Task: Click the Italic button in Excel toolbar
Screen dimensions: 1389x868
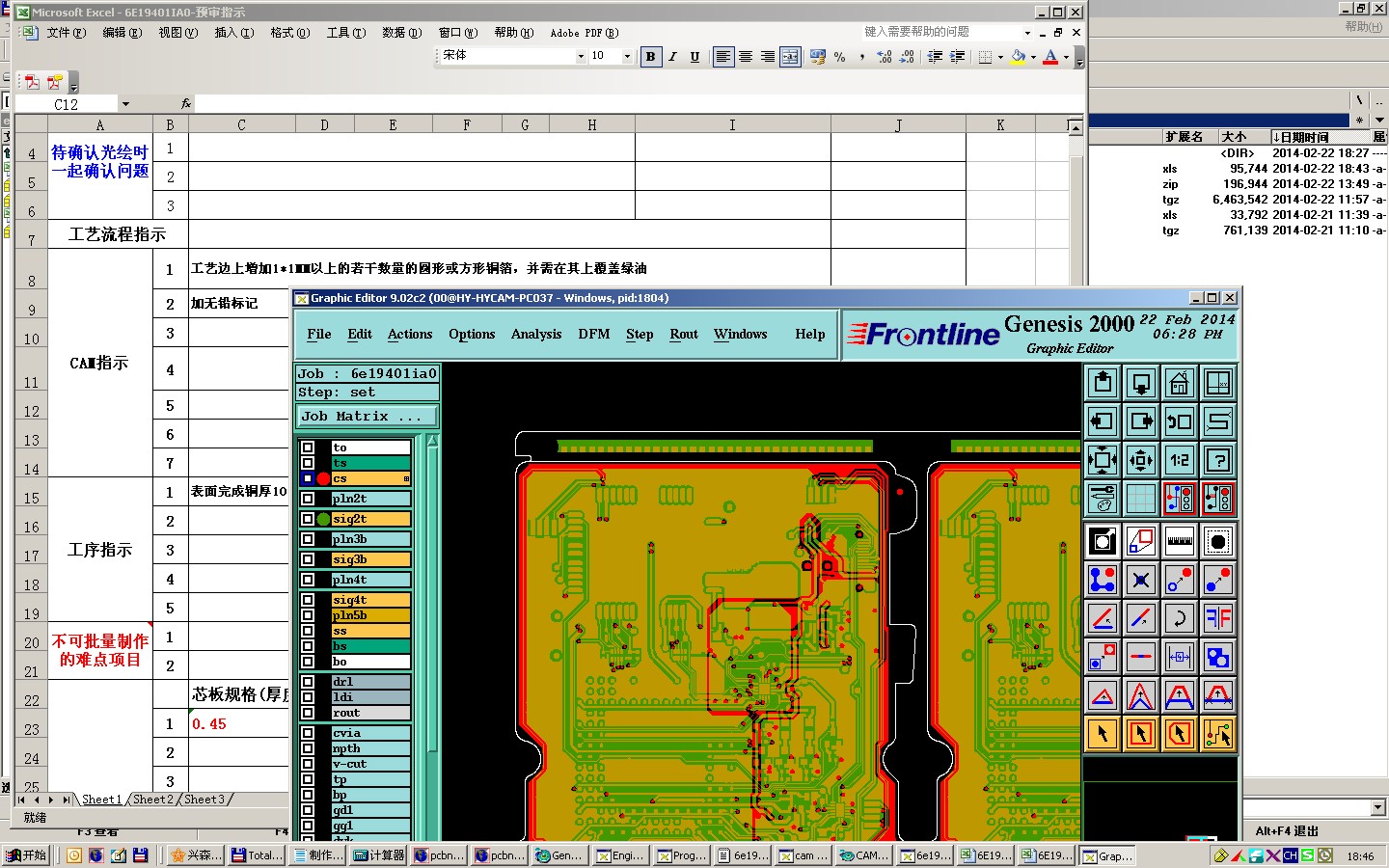Action: coord(672,57)
